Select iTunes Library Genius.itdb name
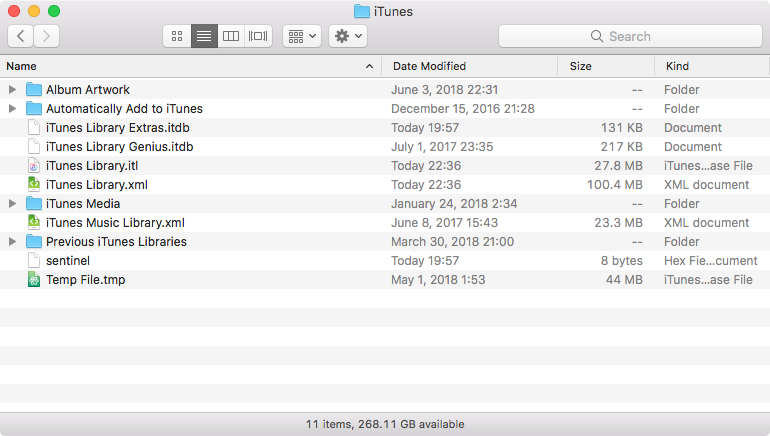This screenshot has width=770, height=436. [x=120, y=147]
